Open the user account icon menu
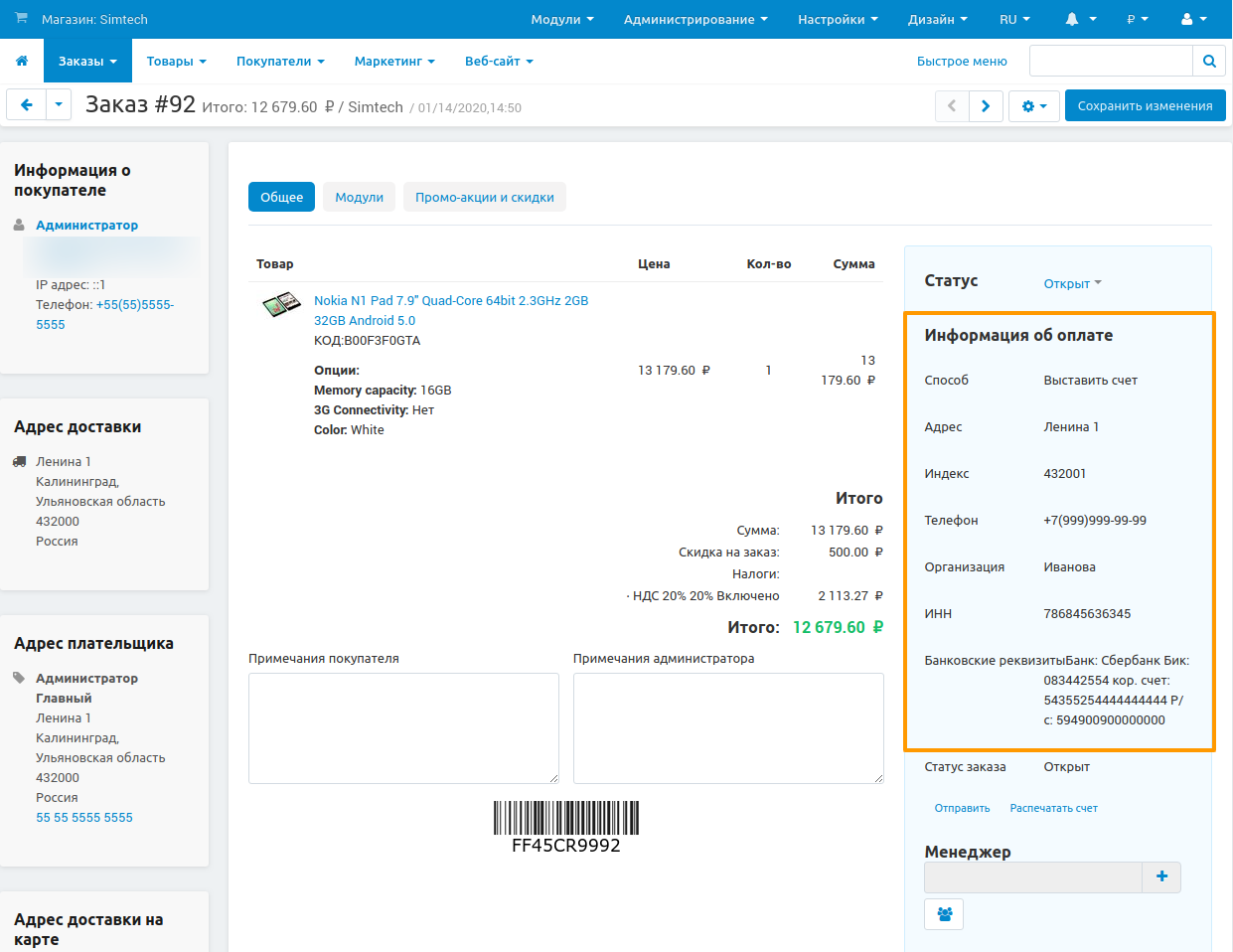The height and width of the screenshot is (952, 1233). point(1193,20)
